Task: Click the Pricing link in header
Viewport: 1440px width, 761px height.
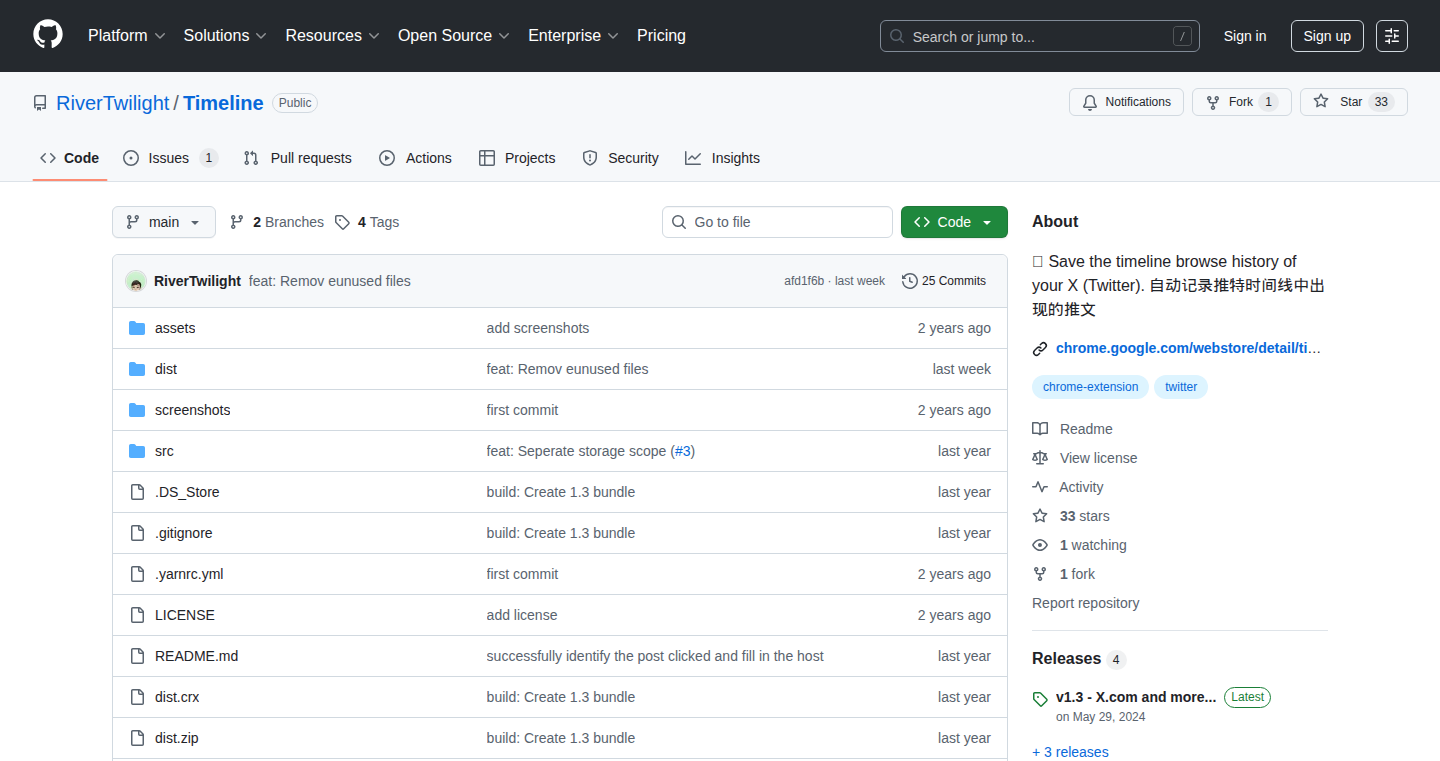Action: (661, 35)
